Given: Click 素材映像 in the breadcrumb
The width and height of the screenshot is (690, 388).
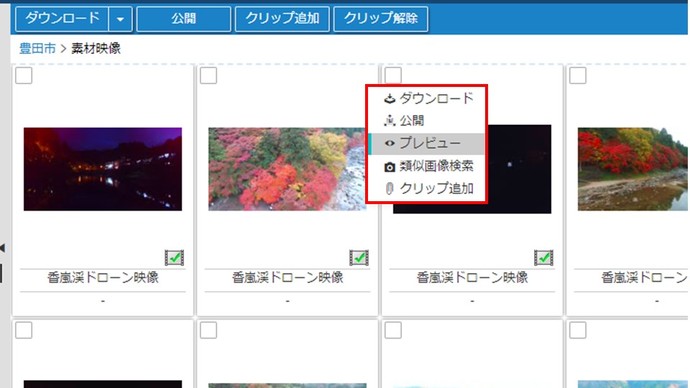Looking at the screenshot, I should tap(96, 48).
